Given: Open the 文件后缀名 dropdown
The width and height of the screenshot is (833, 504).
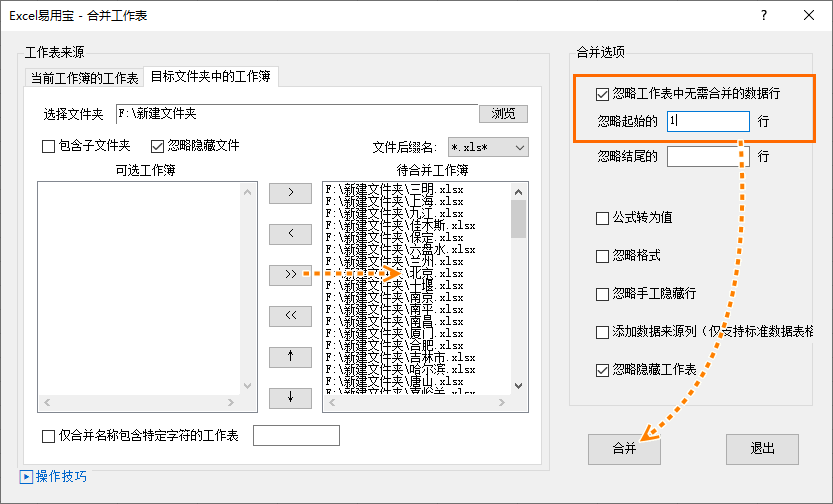Looking at the screenshot, I should (488, 147).
